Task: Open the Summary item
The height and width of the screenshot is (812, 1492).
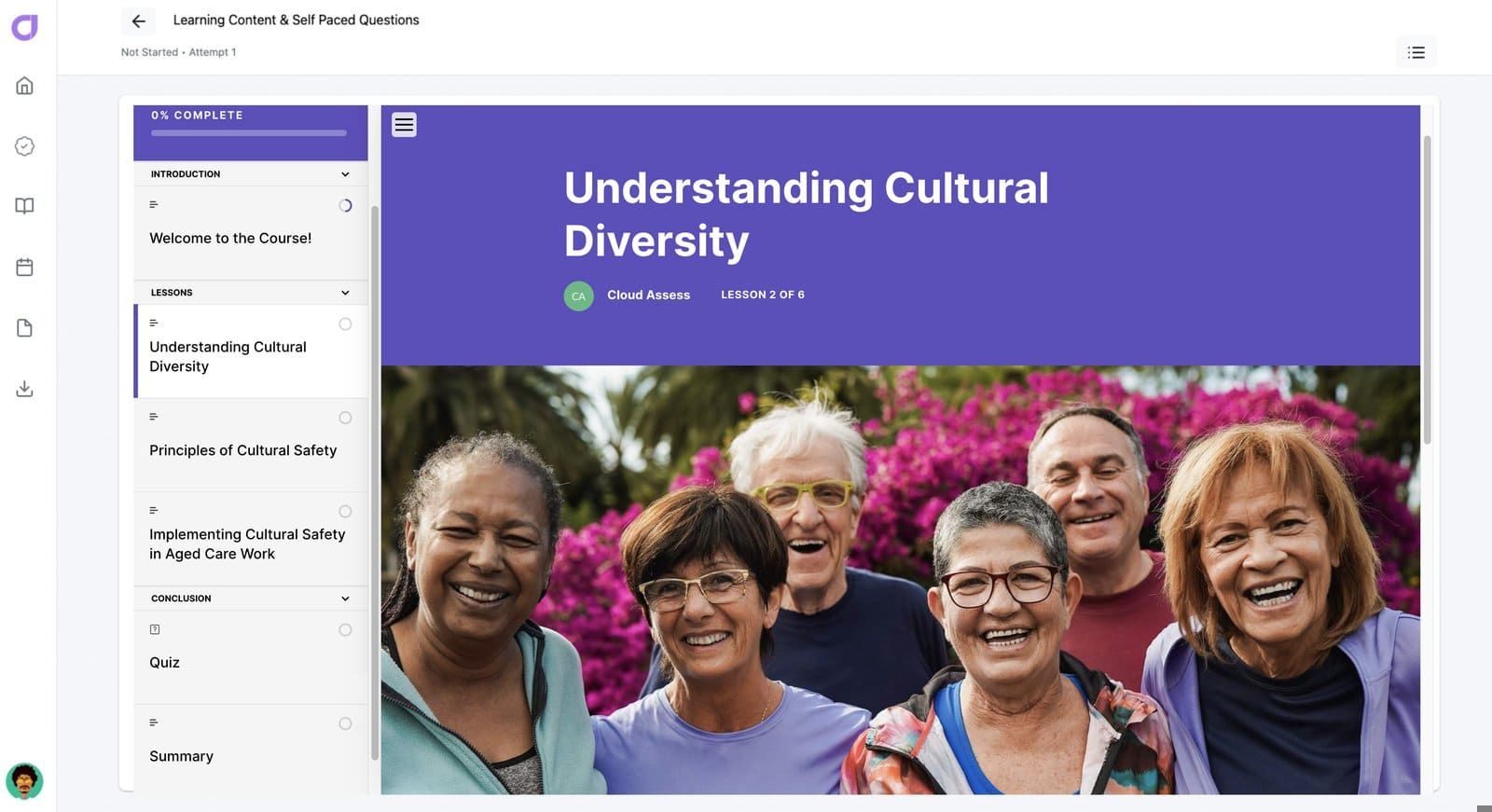Action: 251,750
